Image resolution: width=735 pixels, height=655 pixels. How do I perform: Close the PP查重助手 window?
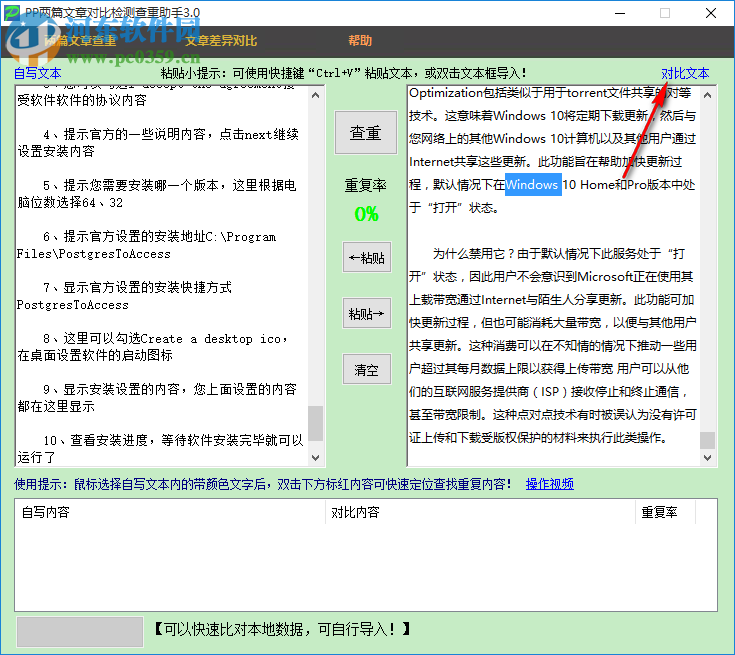click(x=711, y=13)
